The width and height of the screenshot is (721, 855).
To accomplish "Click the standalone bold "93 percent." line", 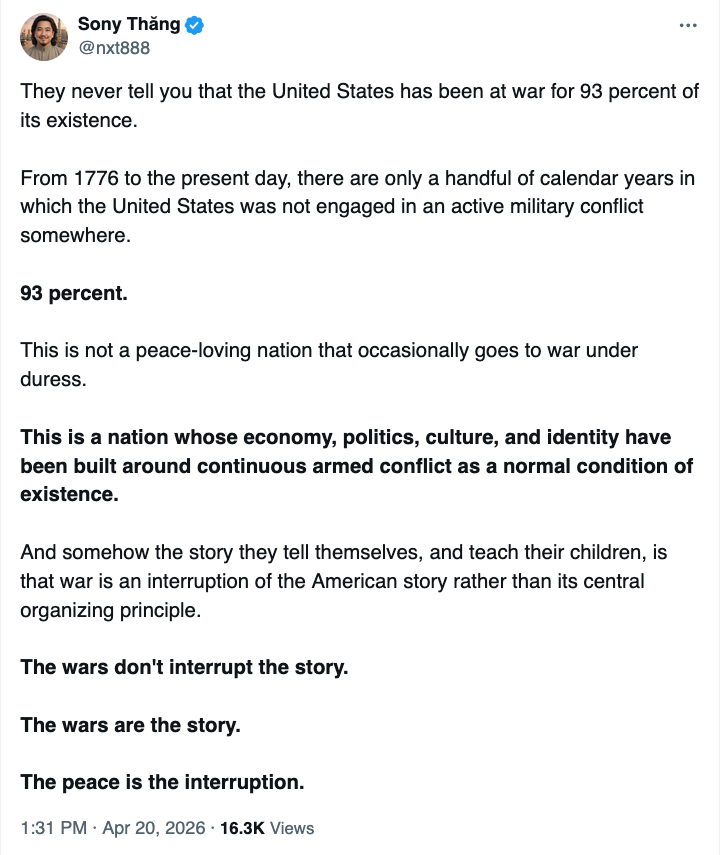I will 74,294.
